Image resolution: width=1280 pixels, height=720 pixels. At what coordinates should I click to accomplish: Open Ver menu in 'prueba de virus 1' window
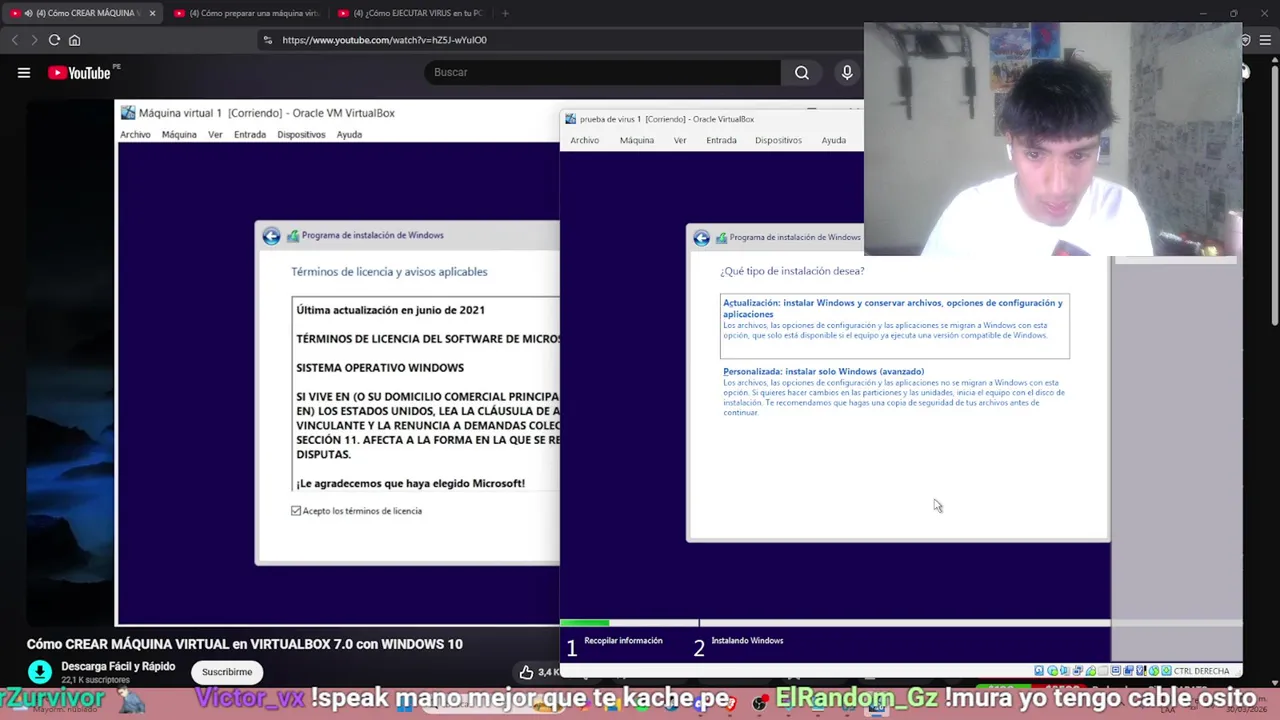click(x=680, y=140)
